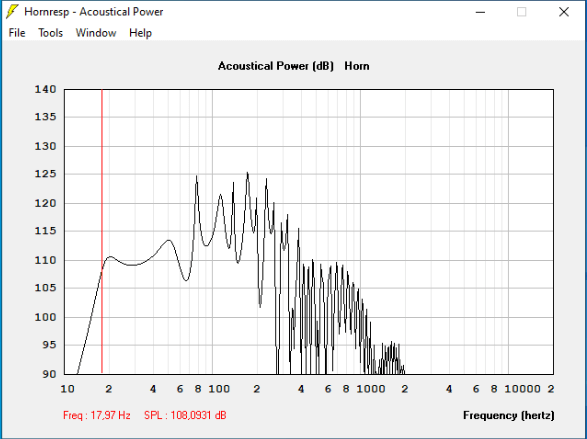The width and height of the screenshot is (587, 439).
Task: Minimize the Hornresp Acoustical Power window
Action: tap(480, 12)
